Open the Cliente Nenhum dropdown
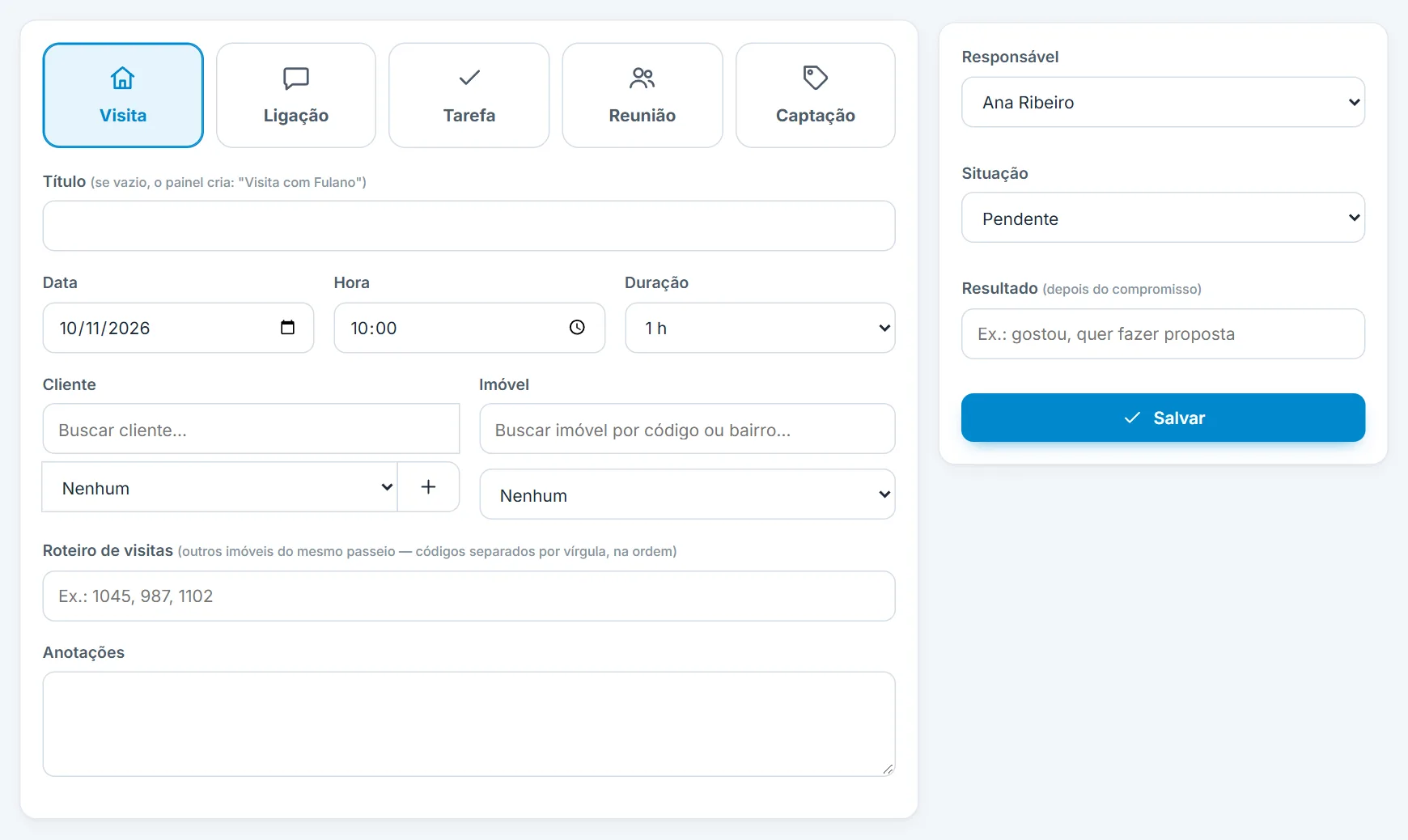The height and width of the screenshot is (840, 1408). 220,487
